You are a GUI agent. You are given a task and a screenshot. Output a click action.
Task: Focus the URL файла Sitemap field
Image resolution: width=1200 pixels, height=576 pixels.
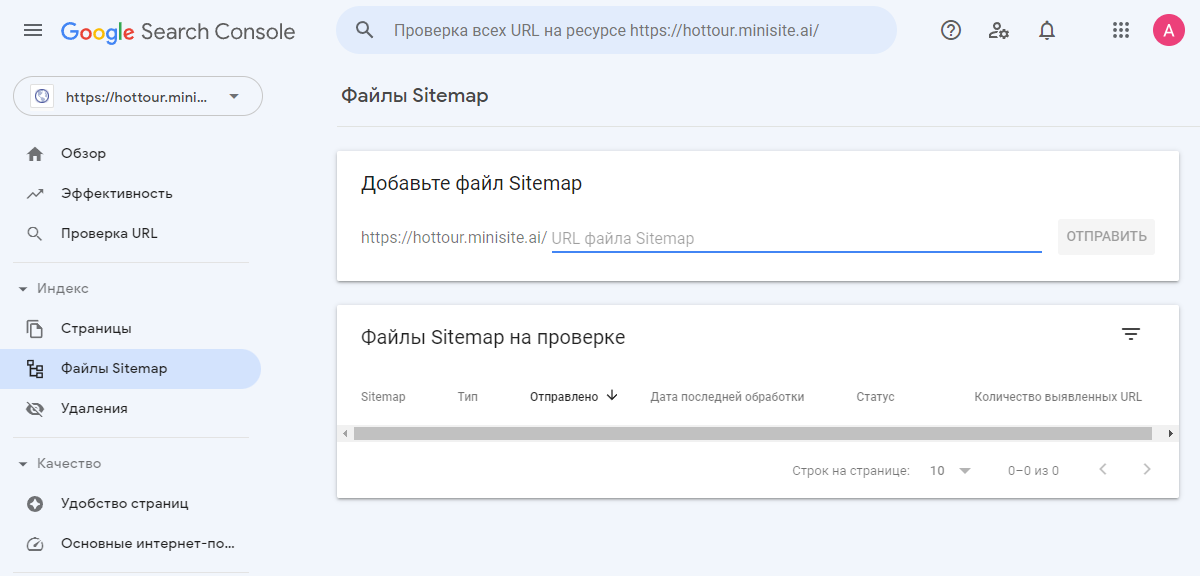pyautogui.click(x=795, y=238)
